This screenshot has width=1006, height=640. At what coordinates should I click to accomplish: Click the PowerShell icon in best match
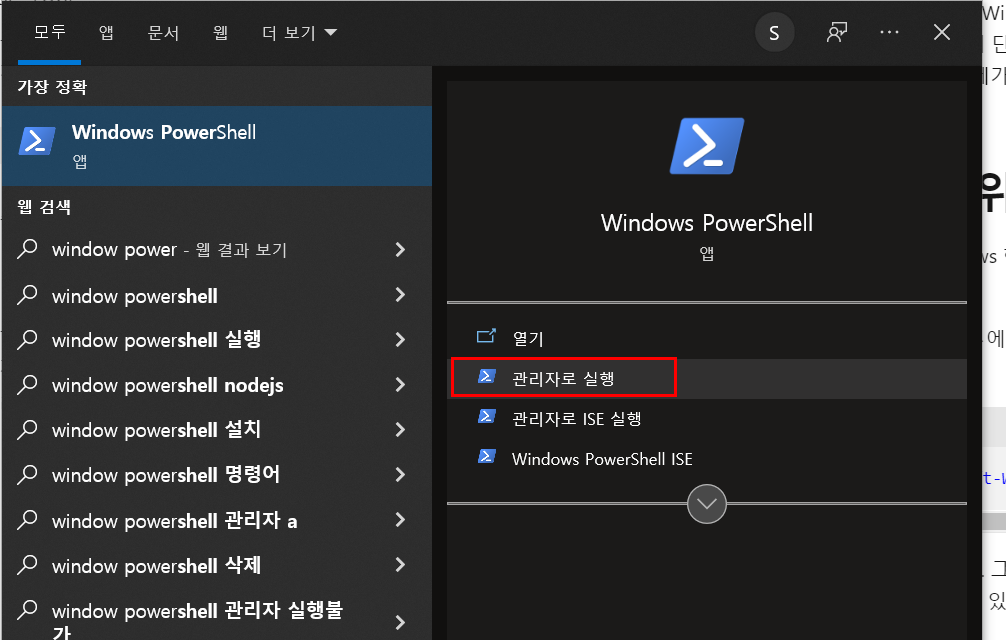[37, 142]
